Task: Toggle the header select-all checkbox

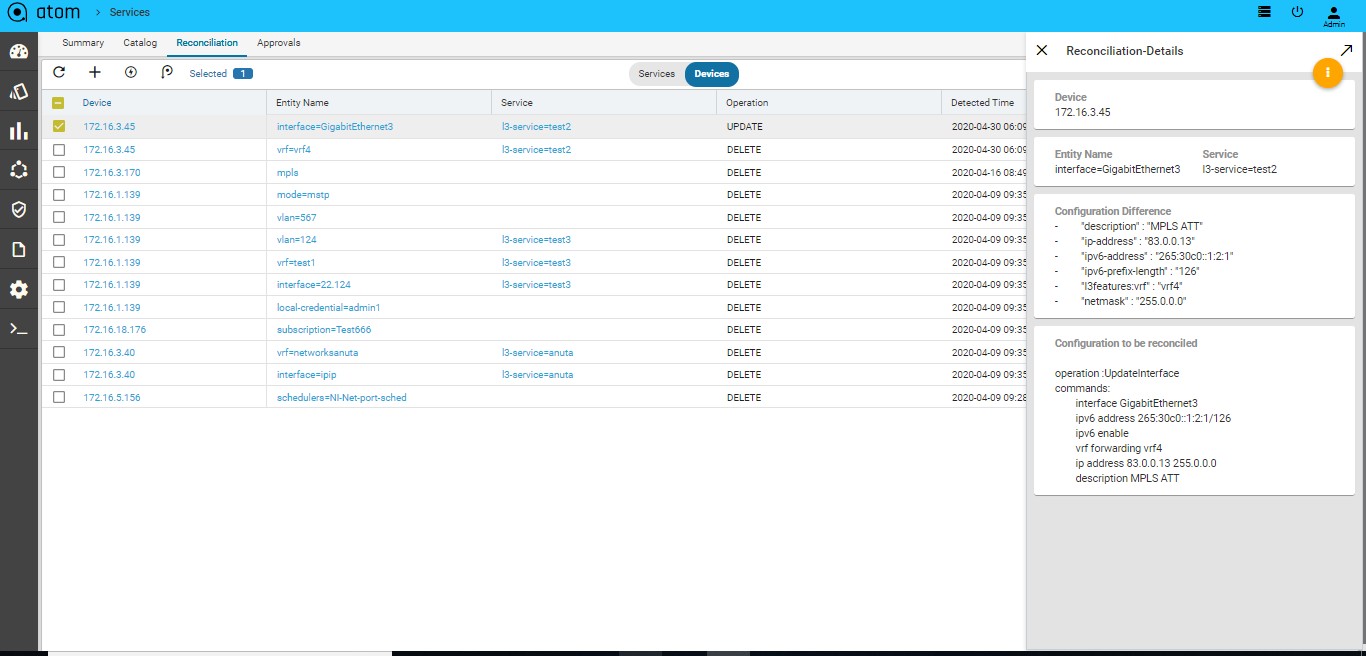Action: pyautogui.click(x=58, y=103)
